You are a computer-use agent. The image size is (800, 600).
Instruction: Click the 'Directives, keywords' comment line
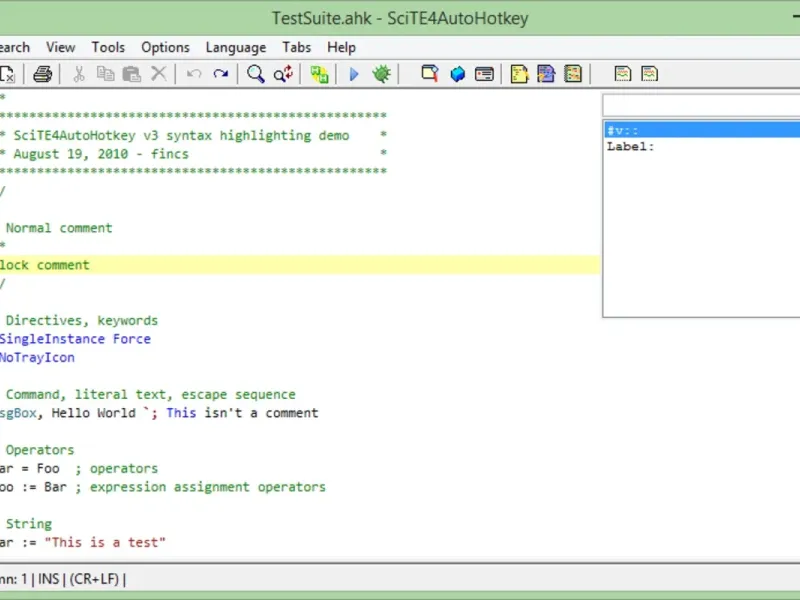tap(82, 320)
